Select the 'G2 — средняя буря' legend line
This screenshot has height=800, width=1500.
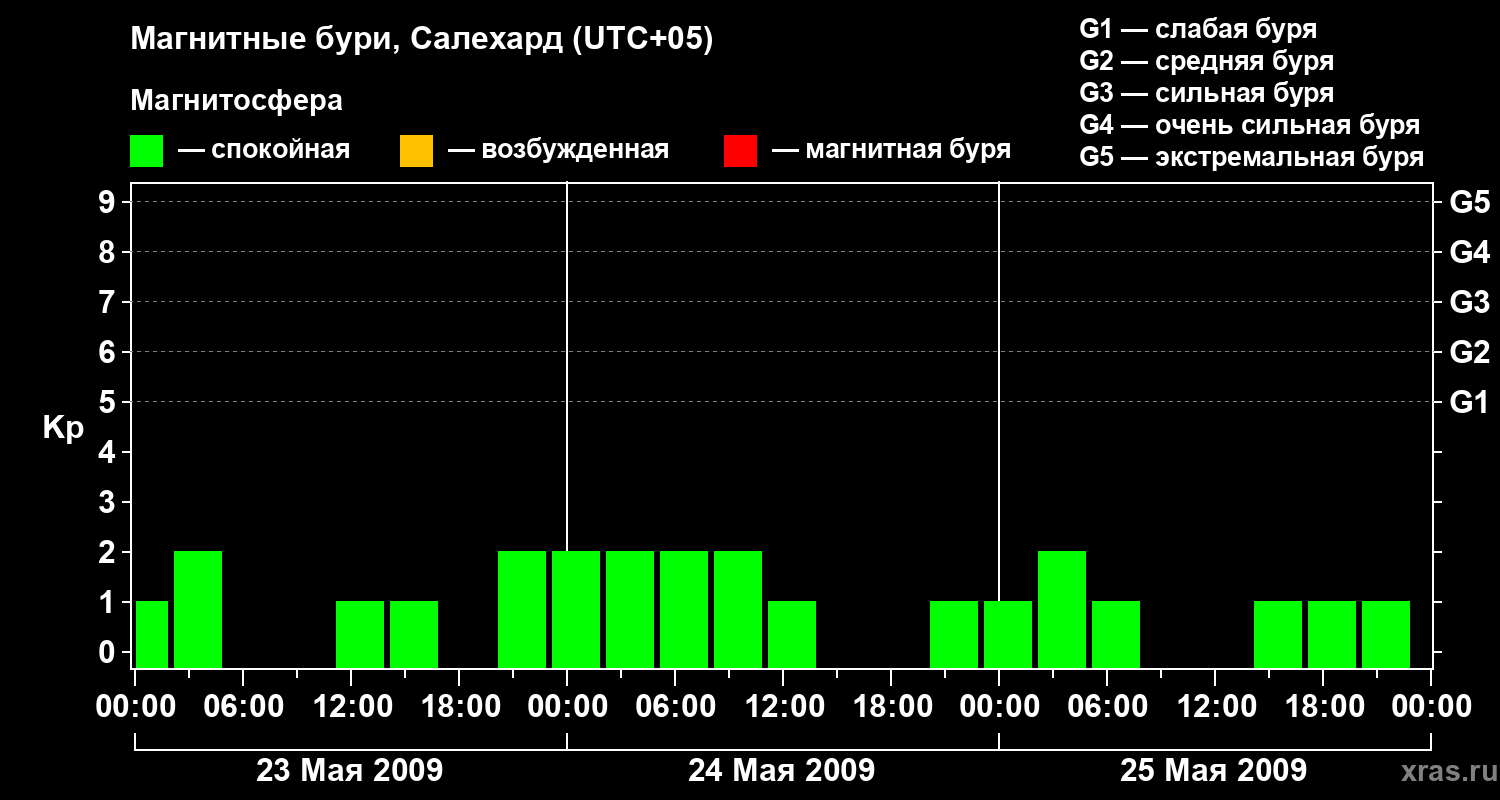tap(1207, 61)
